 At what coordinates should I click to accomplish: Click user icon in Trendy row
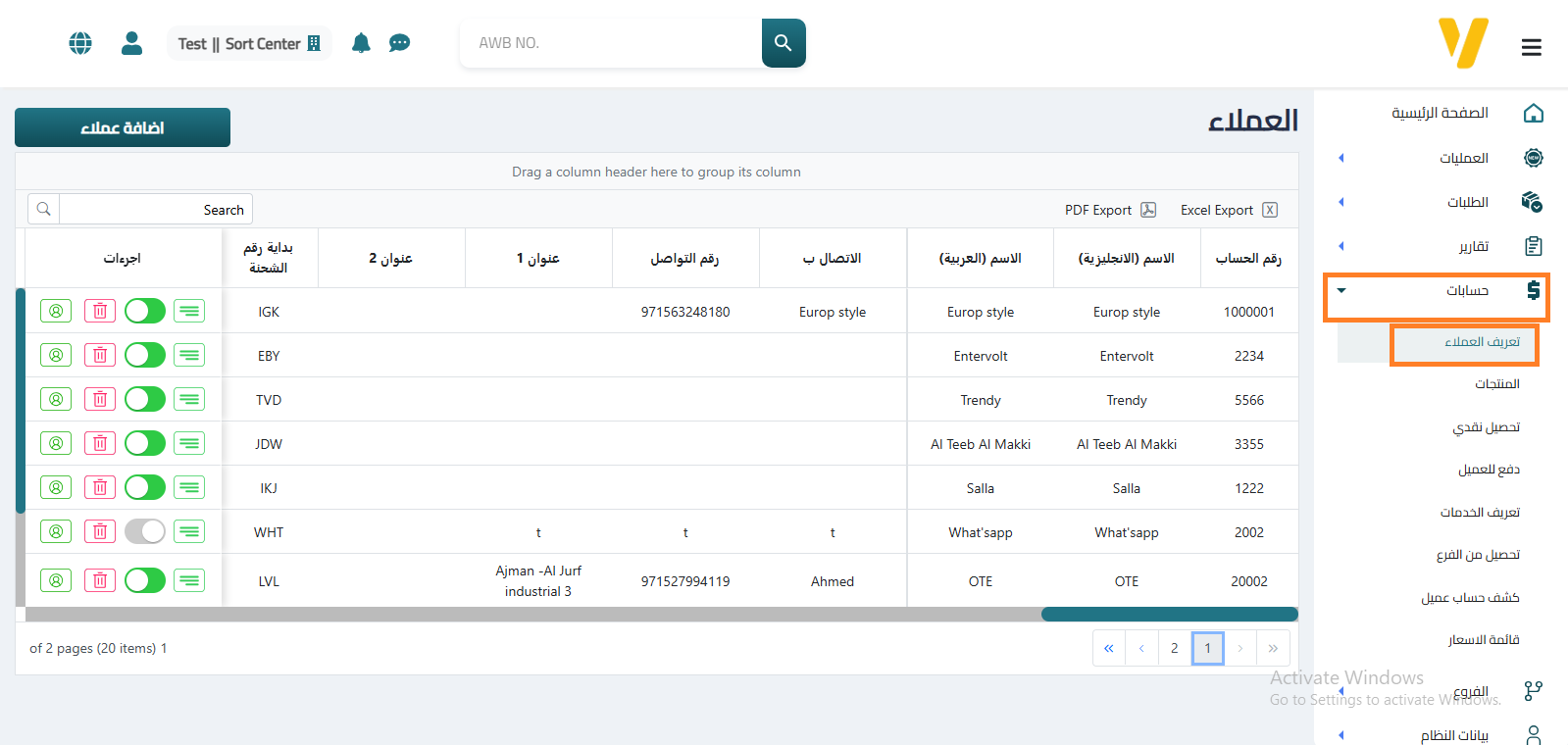click(x=56, y=400)
